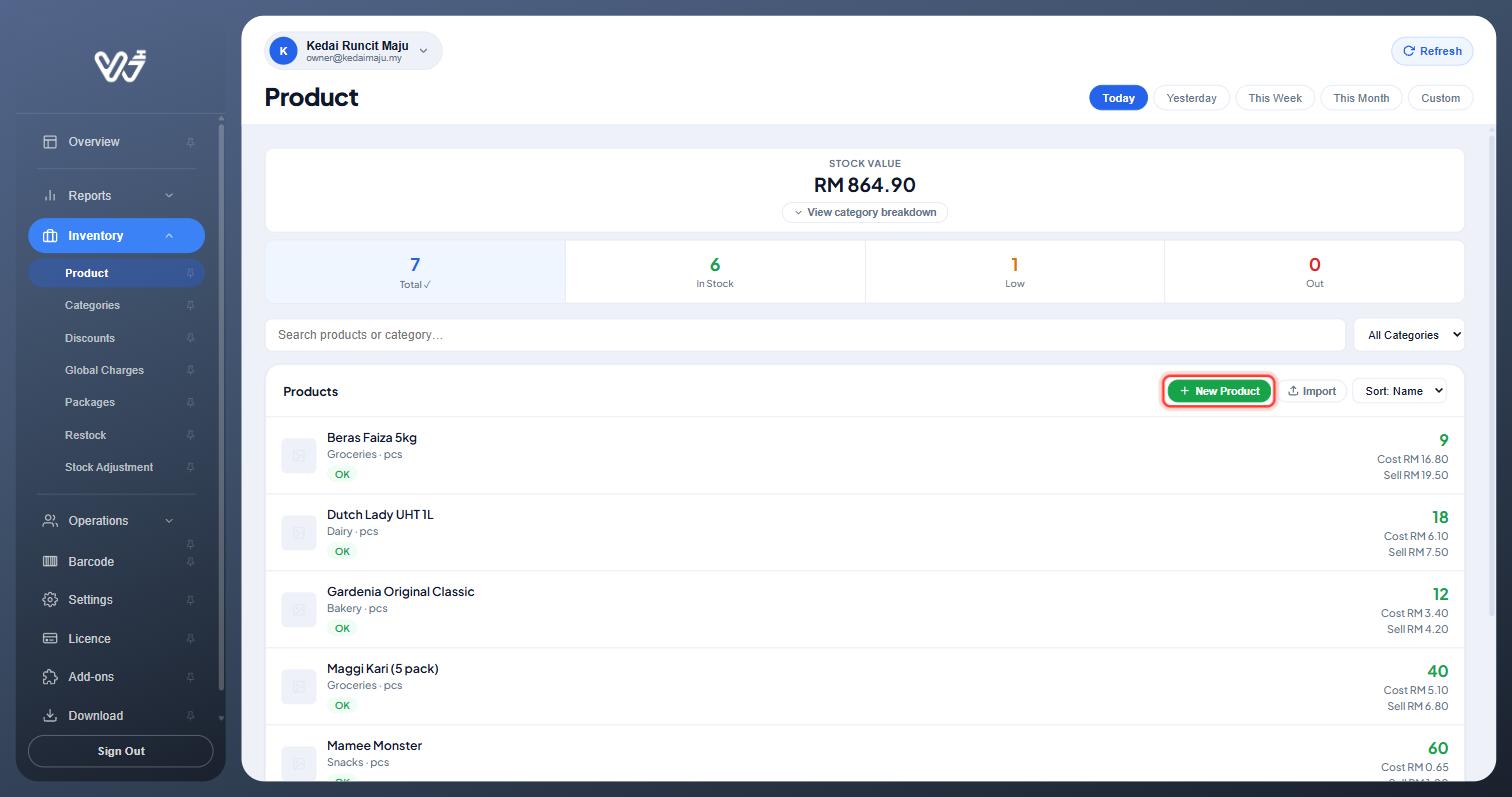
Task: Click the green New Product button
Action: tap(1219, 391)
